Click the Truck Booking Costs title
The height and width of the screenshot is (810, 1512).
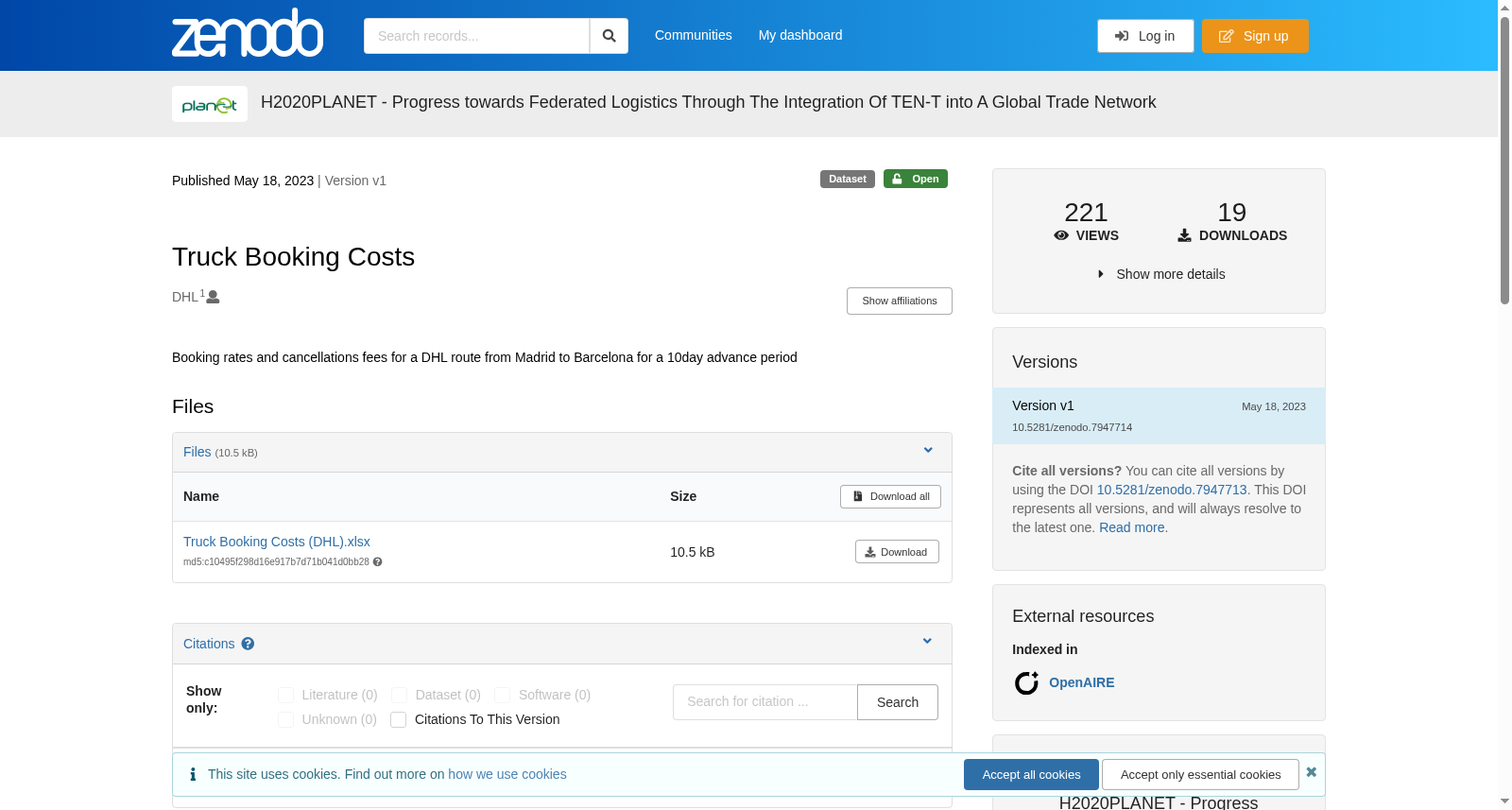point(294,257)
